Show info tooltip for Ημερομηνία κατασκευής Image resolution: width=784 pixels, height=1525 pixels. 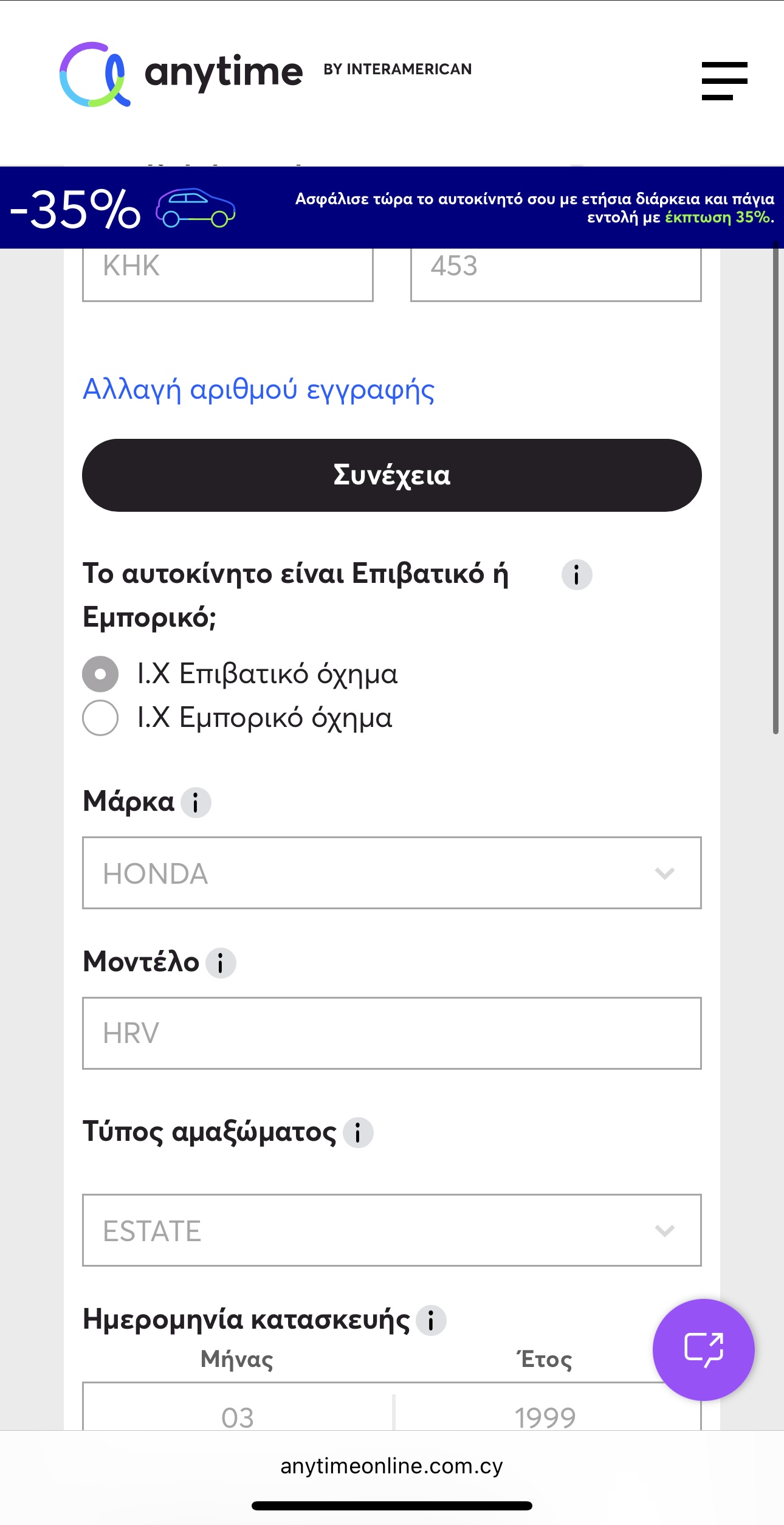click(x=431, y=1320)
